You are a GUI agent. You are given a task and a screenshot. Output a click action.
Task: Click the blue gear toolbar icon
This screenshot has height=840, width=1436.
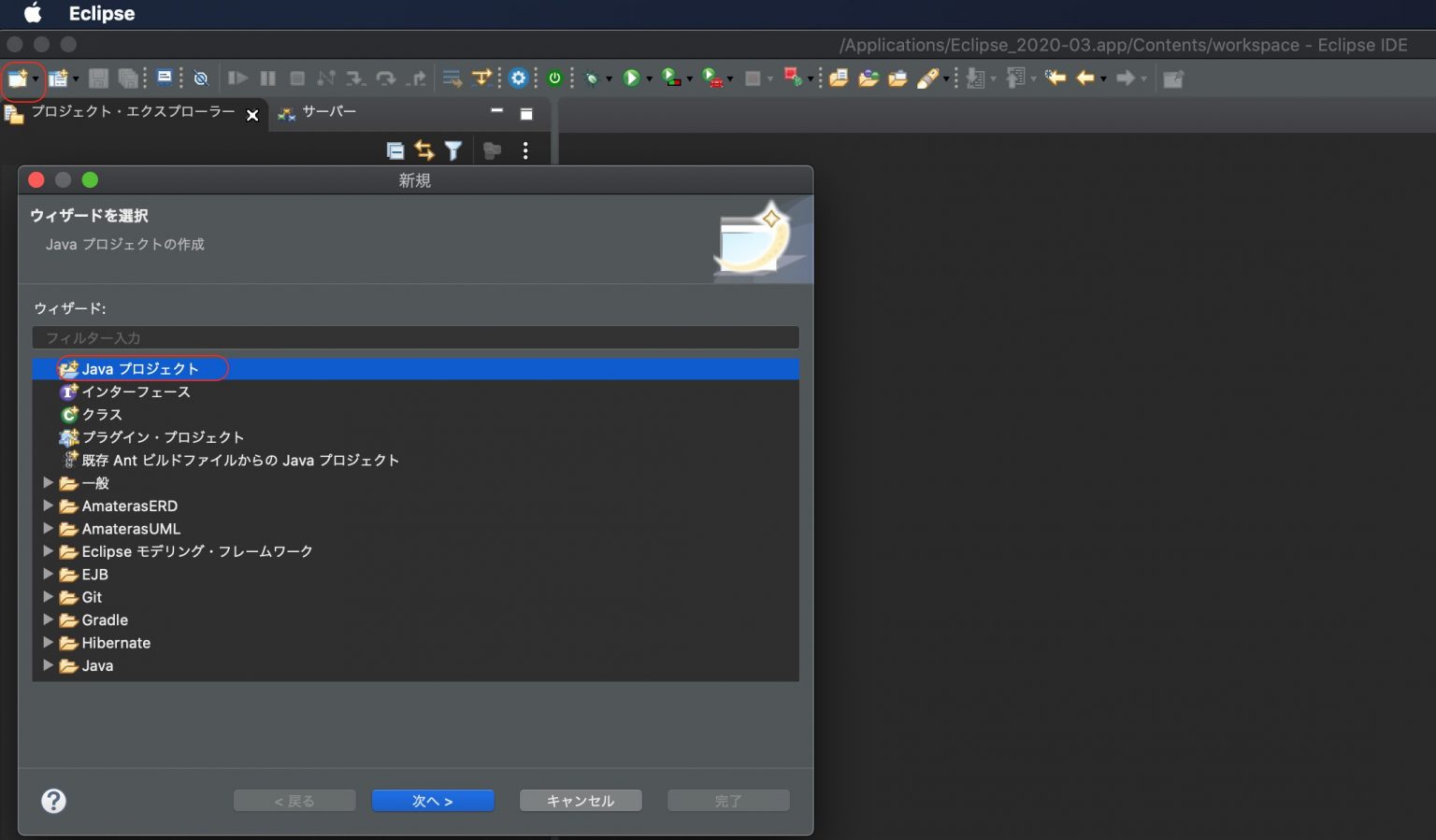tap(519, 78)
